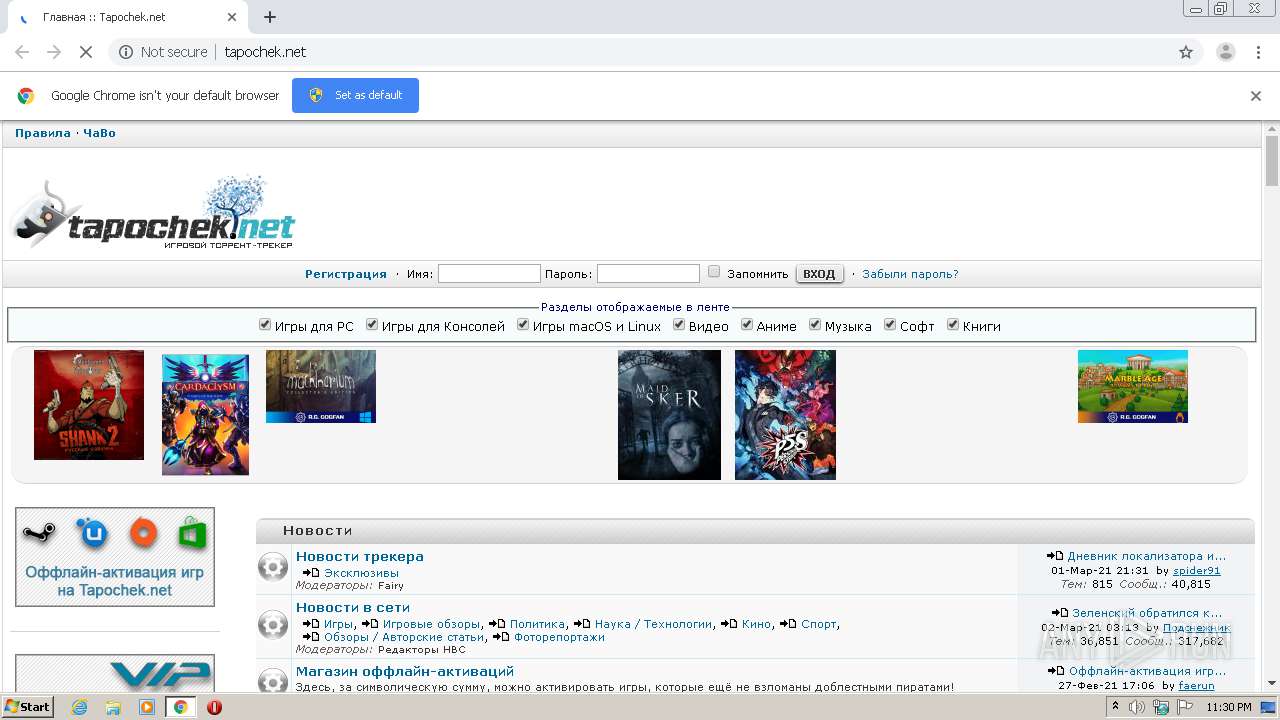Open user spider91 profile link

pos(1197,571)
